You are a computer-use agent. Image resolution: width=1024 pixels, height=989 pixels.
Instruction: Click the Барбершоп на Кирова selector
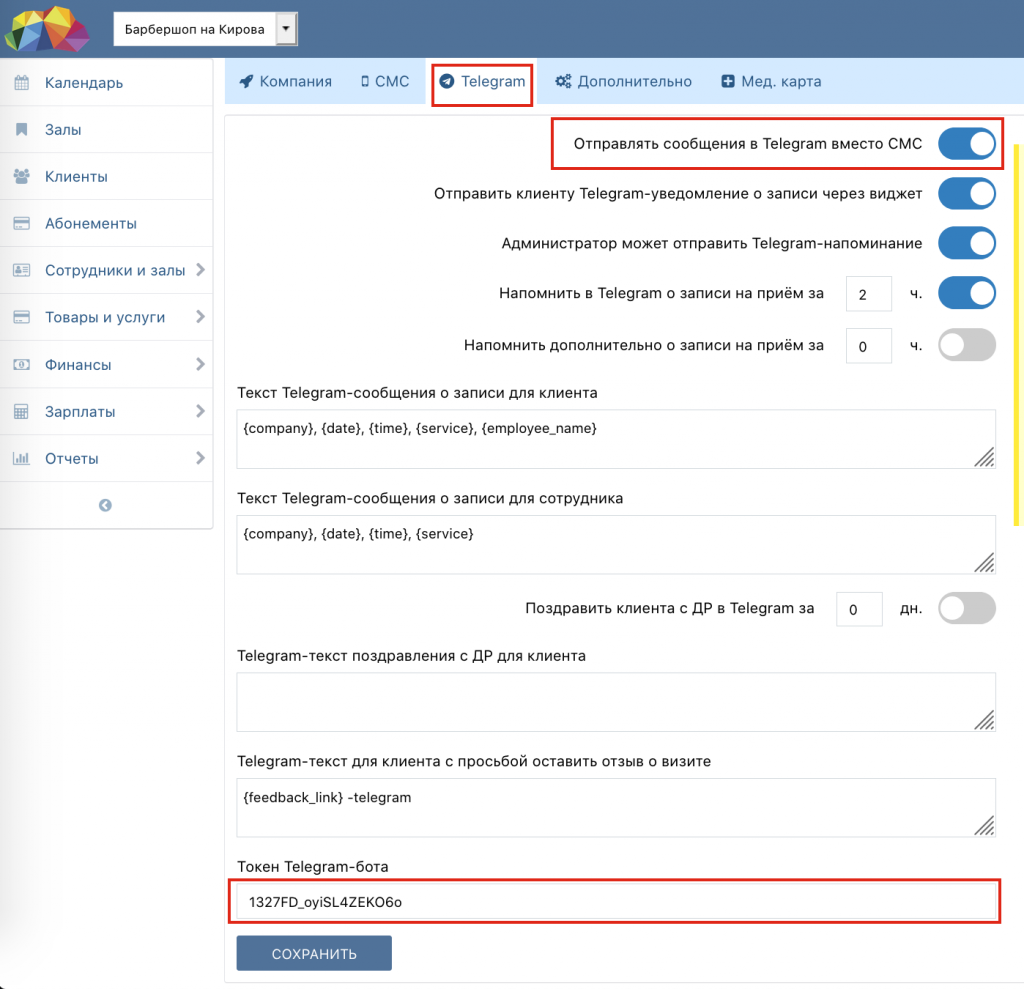pos(206,29)
